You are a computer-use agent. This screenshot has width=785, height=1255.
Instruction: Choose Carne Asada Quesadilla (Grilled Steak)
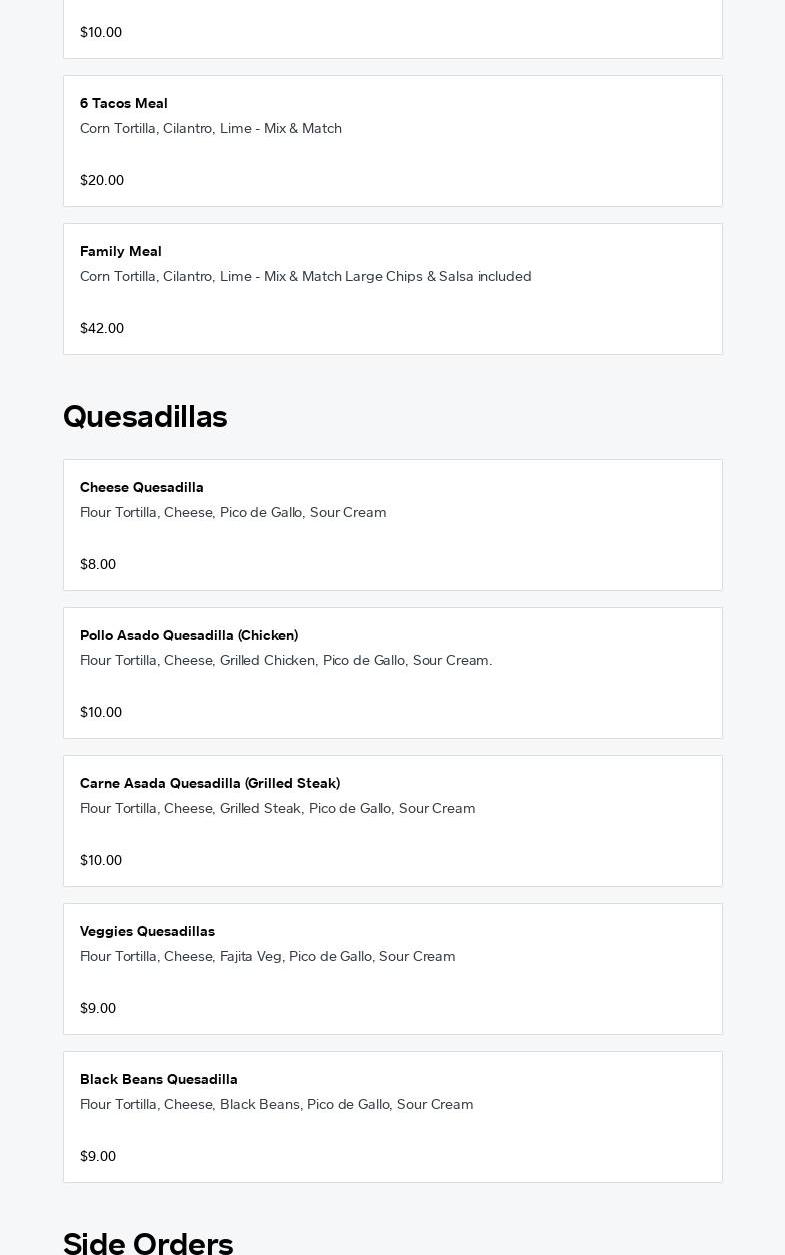tap(210, 784)
